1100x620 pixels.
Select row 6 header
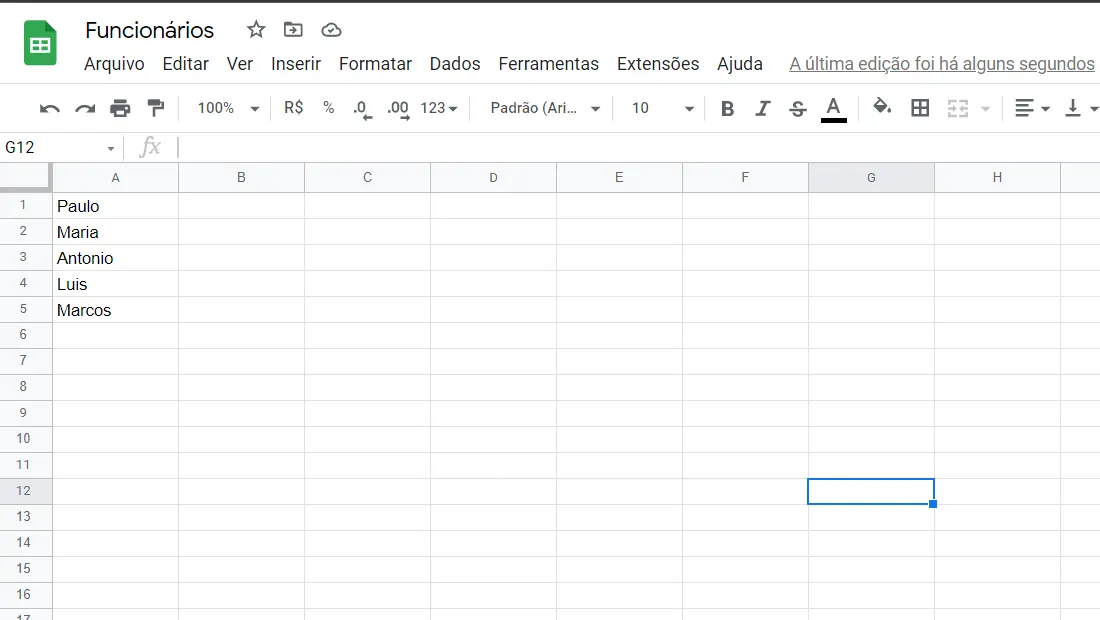pos(26,335)
